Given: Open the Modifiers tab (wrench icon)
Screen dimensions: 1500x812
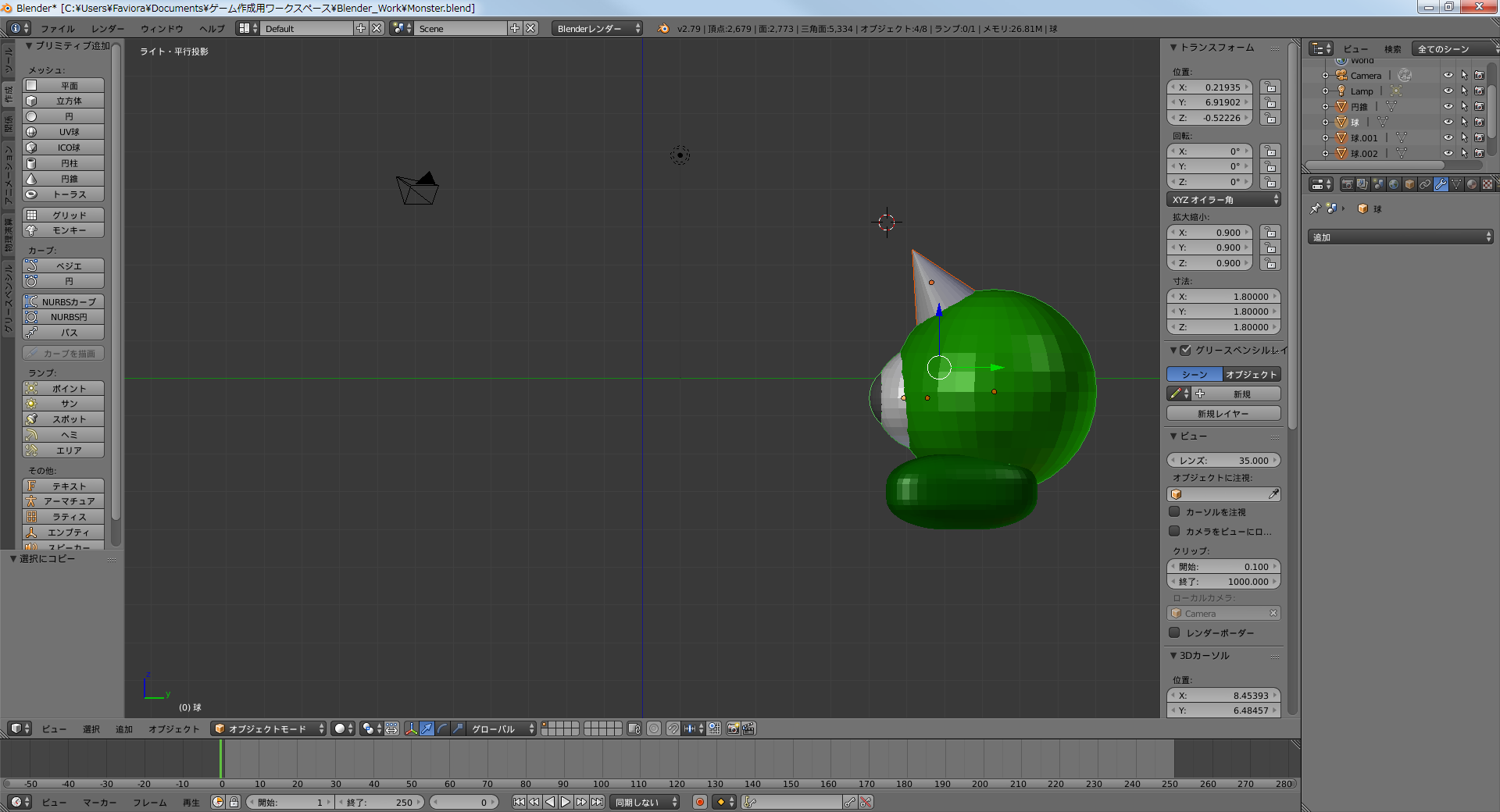Looking at the screenshot, I should click(x=1441, y=184).
